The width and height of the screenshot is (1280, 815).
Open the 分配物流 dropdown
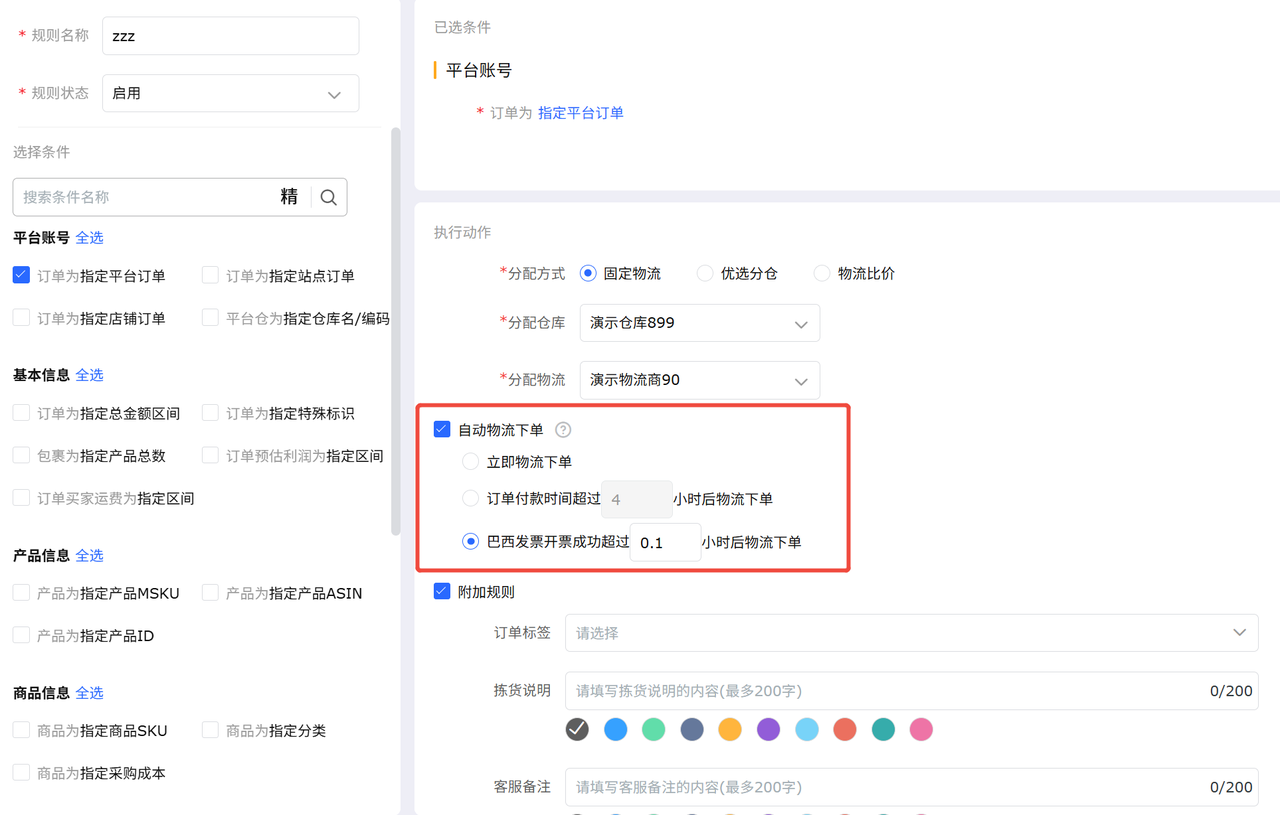[x=700, y=380]
